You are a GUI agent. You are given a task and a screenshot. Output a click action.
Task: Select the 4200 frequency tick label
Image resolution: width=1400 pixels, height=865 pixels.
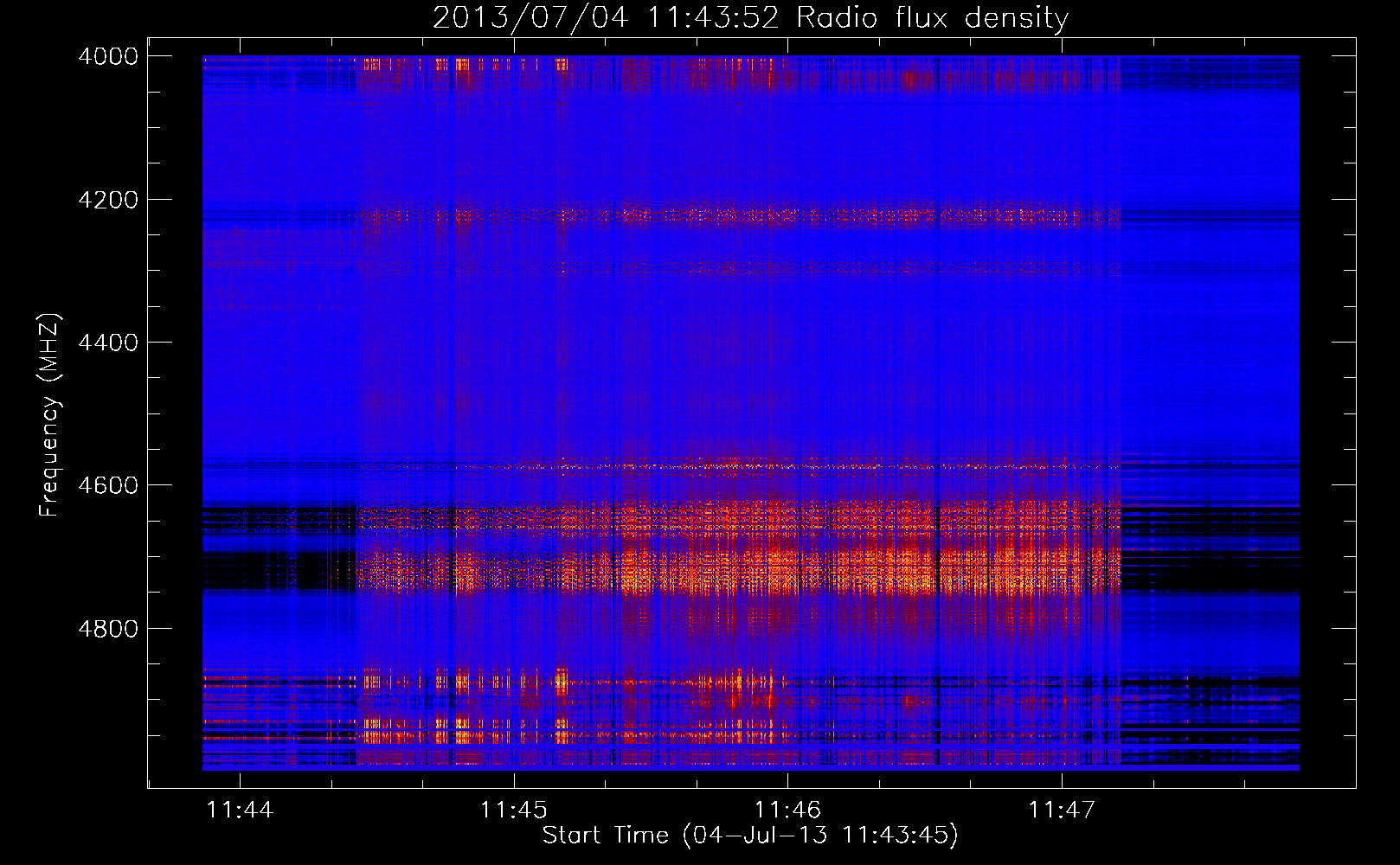click(108, 200)
